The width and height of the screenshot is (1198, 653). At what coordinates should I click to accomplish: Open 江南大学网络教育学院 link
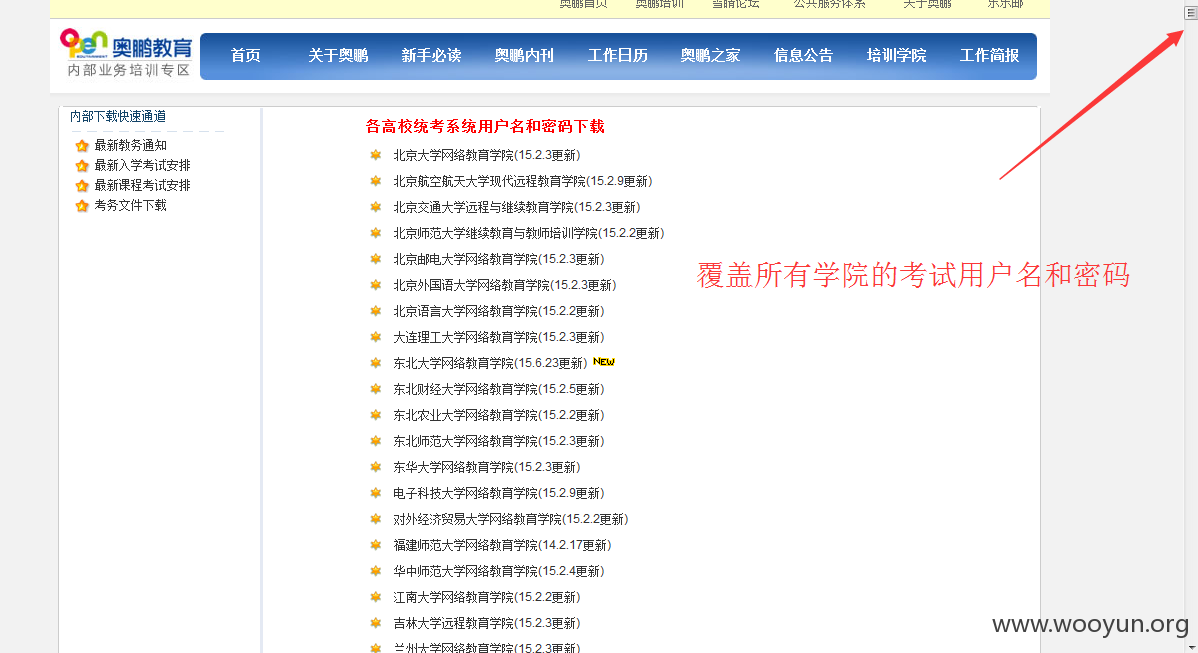(x=487, y=596)
